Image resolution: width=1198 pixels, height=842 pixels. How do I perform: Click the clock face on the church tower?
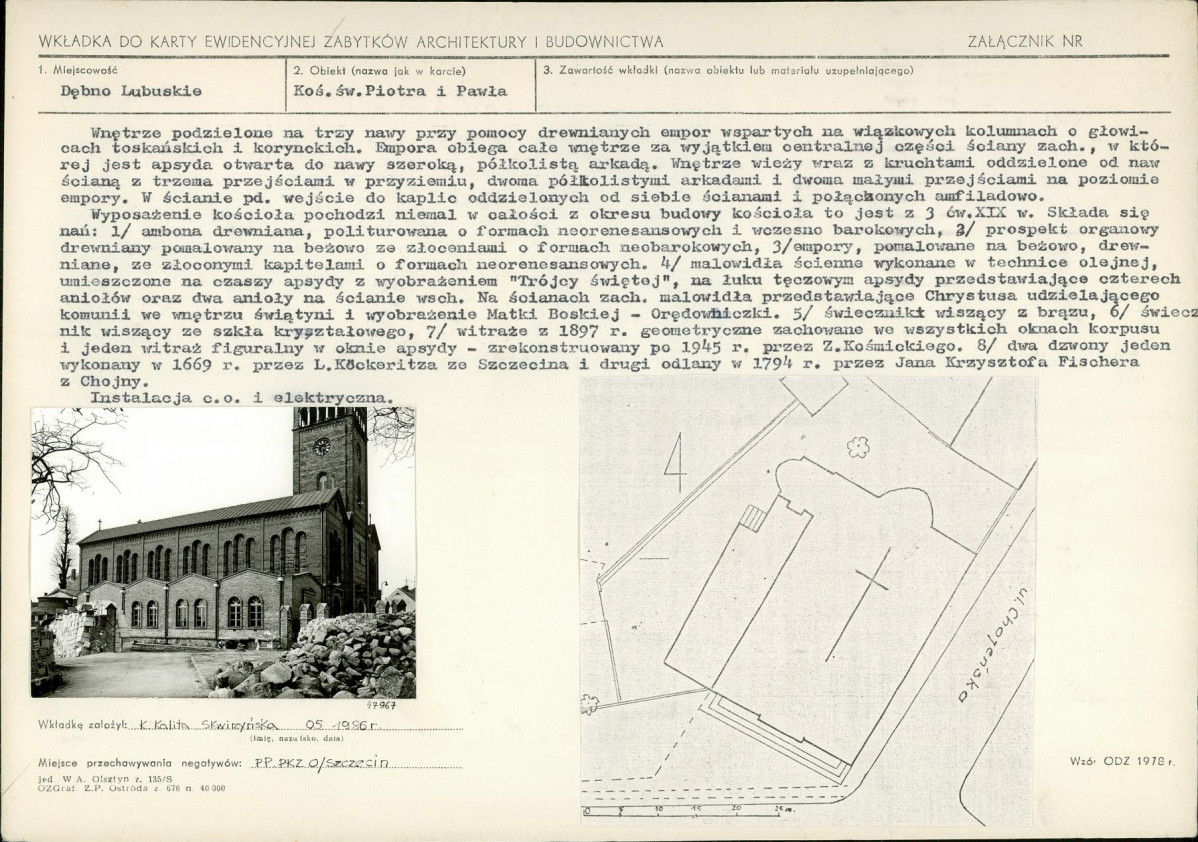click(x=321, y=447)
